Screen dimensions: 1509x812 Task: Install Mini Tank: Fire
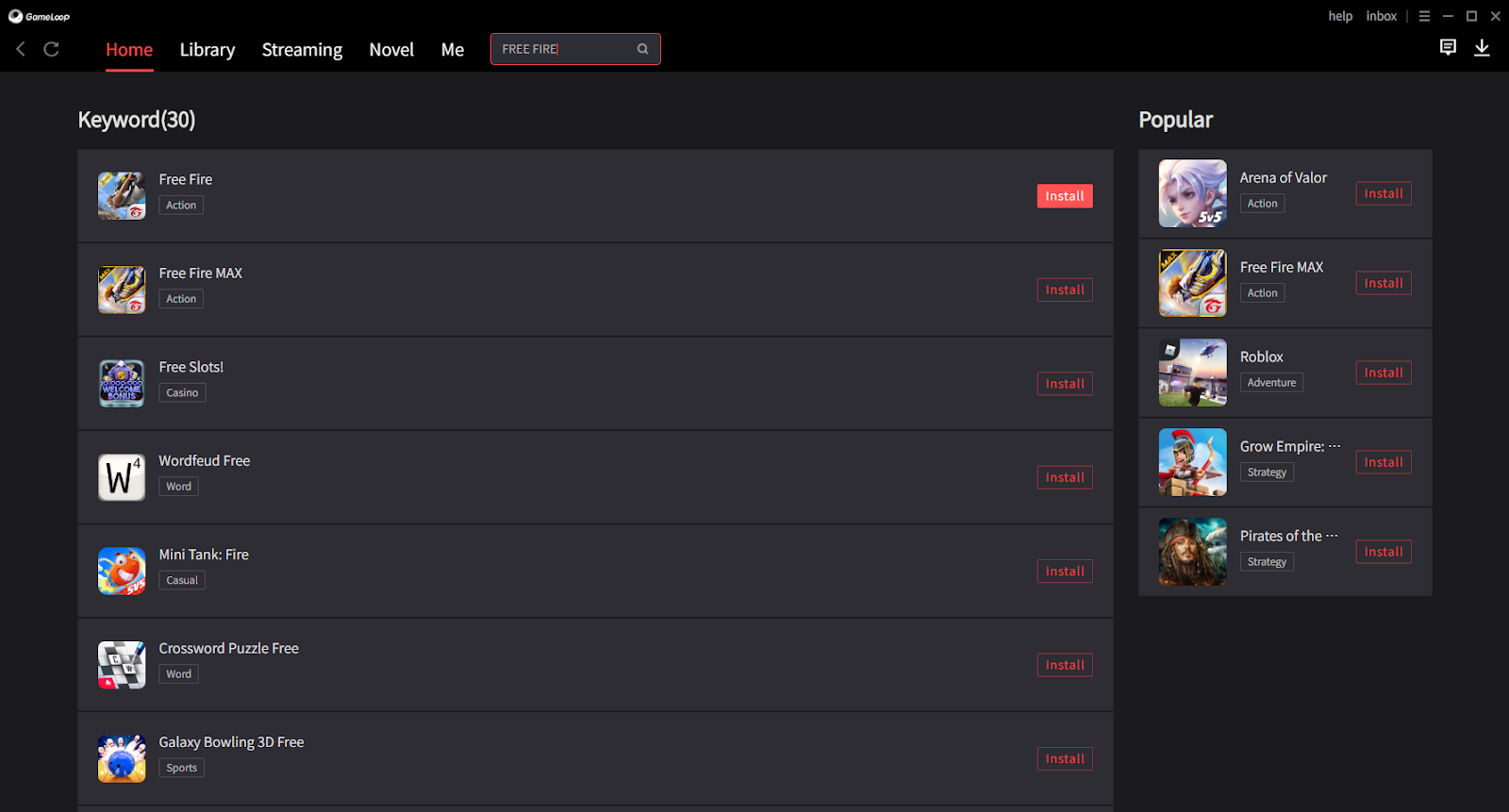click(x=1065, y=572)
